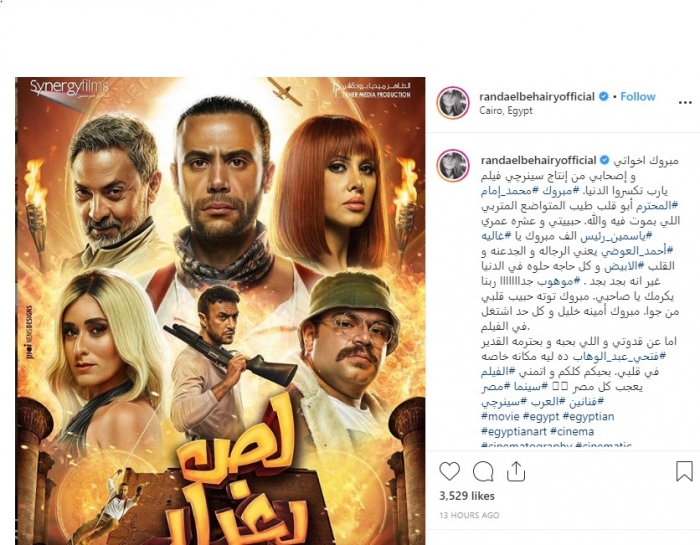Image resolution: width=700 pixels, height=545 pixels.
Task: Open the Cairo, Egypt location link
Action: tap(506, 110)
